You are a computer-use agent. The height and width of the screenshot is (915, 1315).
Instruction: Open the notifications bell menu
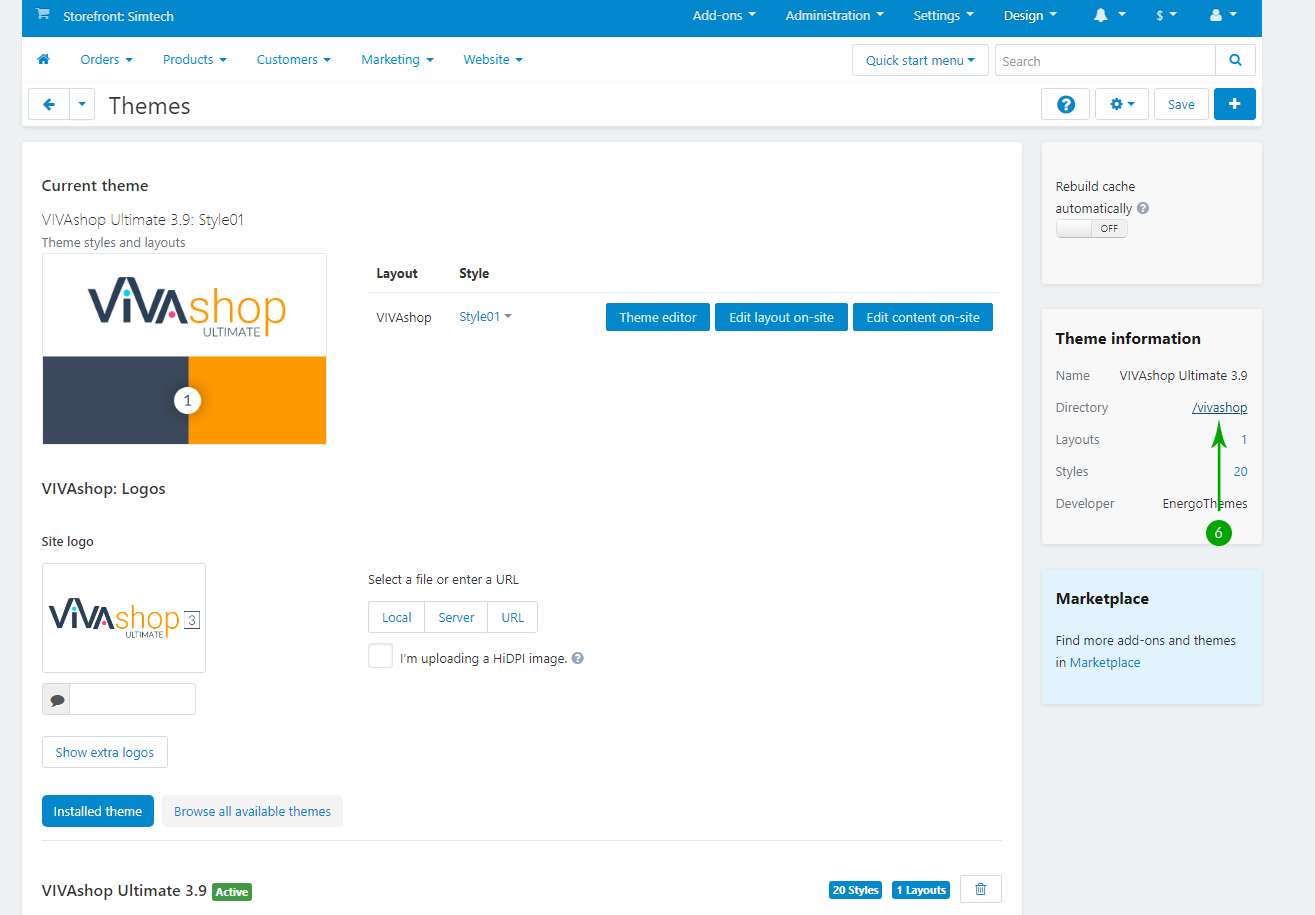(x=1109, y=16)
